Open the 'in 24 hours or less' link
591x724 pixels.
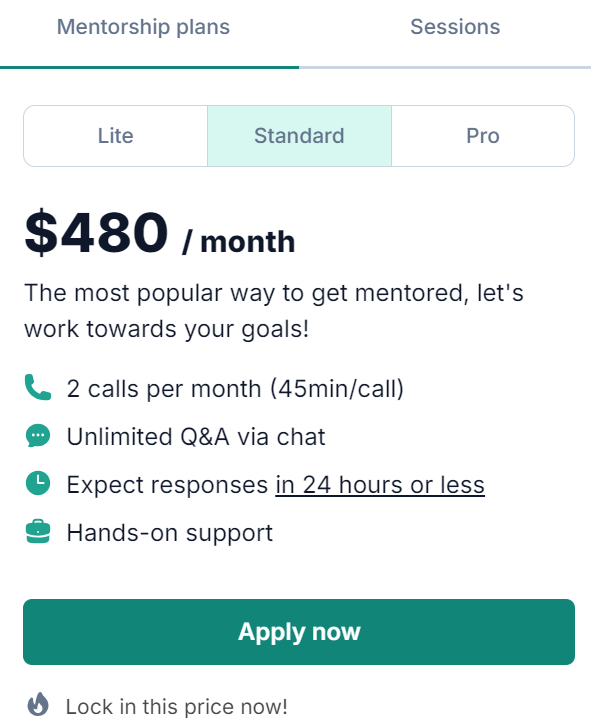[380, 485]
